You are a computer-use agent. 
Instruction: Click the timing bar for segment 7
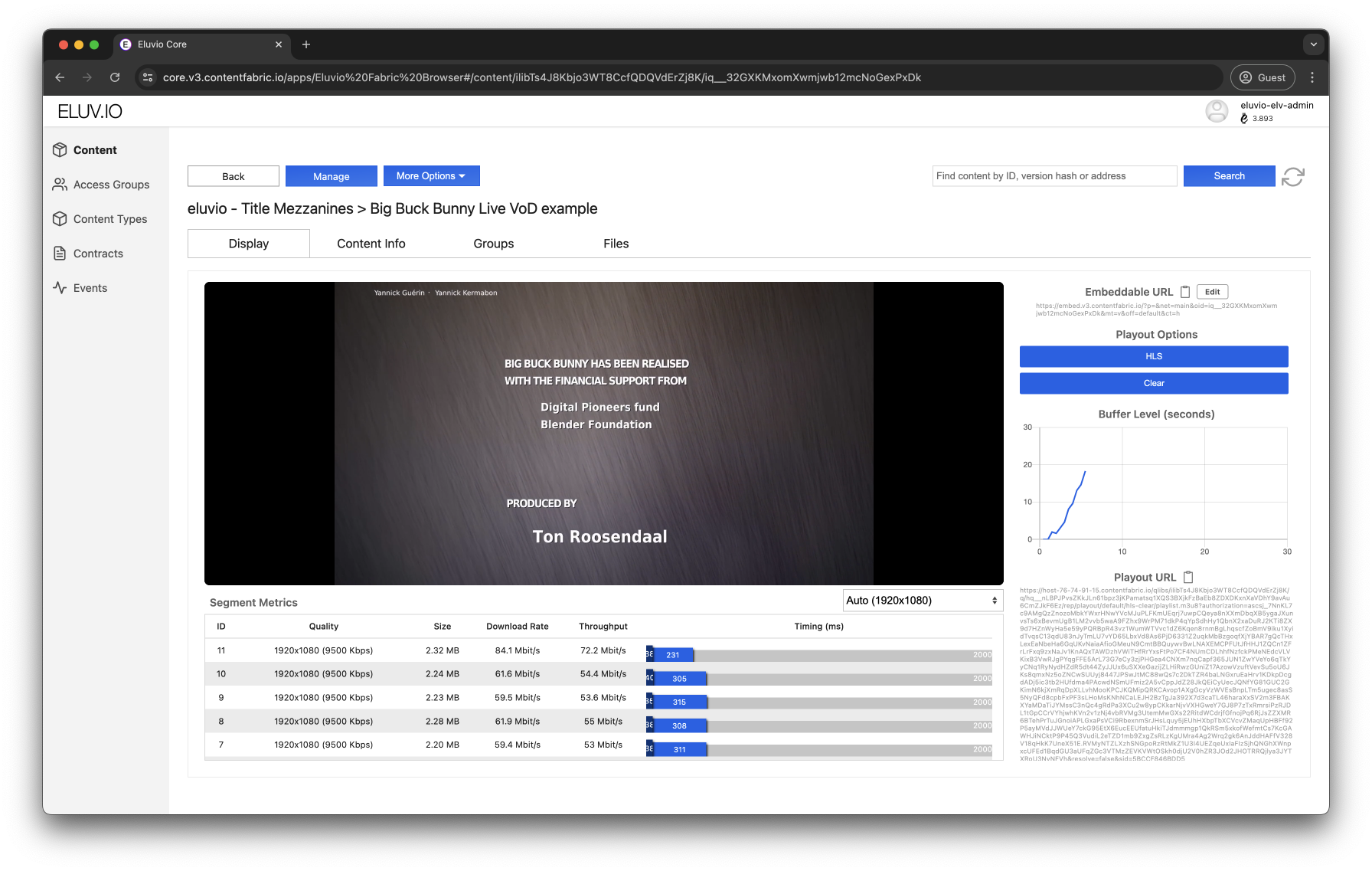pos(819,749)
